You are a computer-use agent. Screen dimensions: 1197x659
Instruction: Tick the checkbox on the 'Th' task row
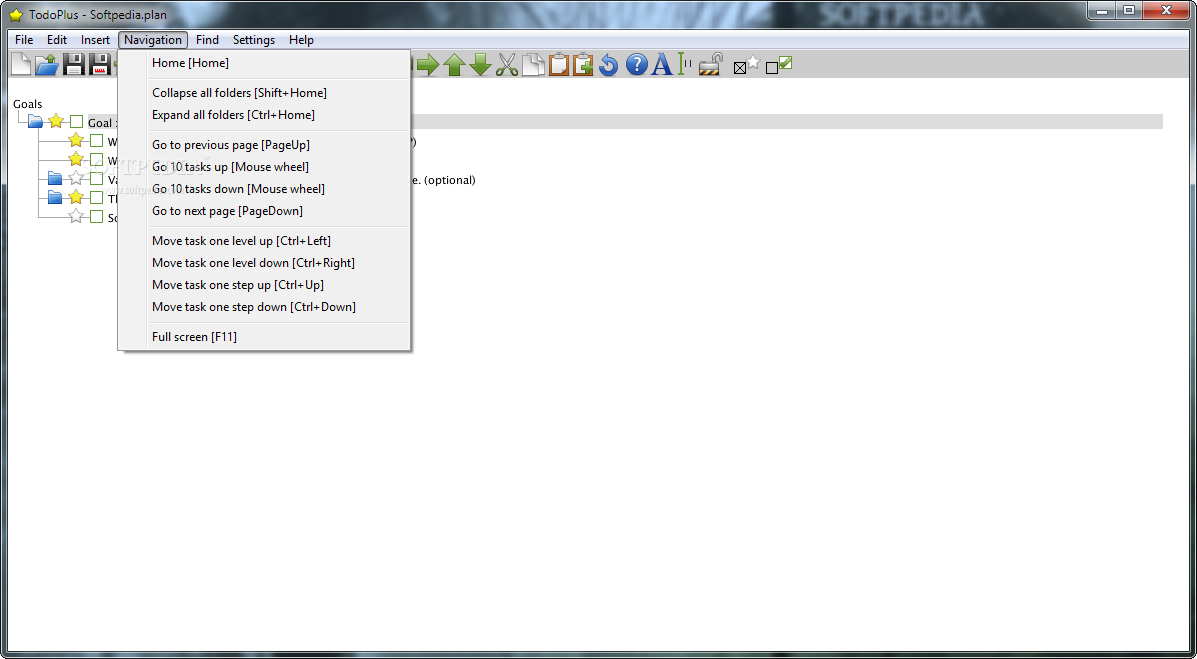(x=96, y=198)
